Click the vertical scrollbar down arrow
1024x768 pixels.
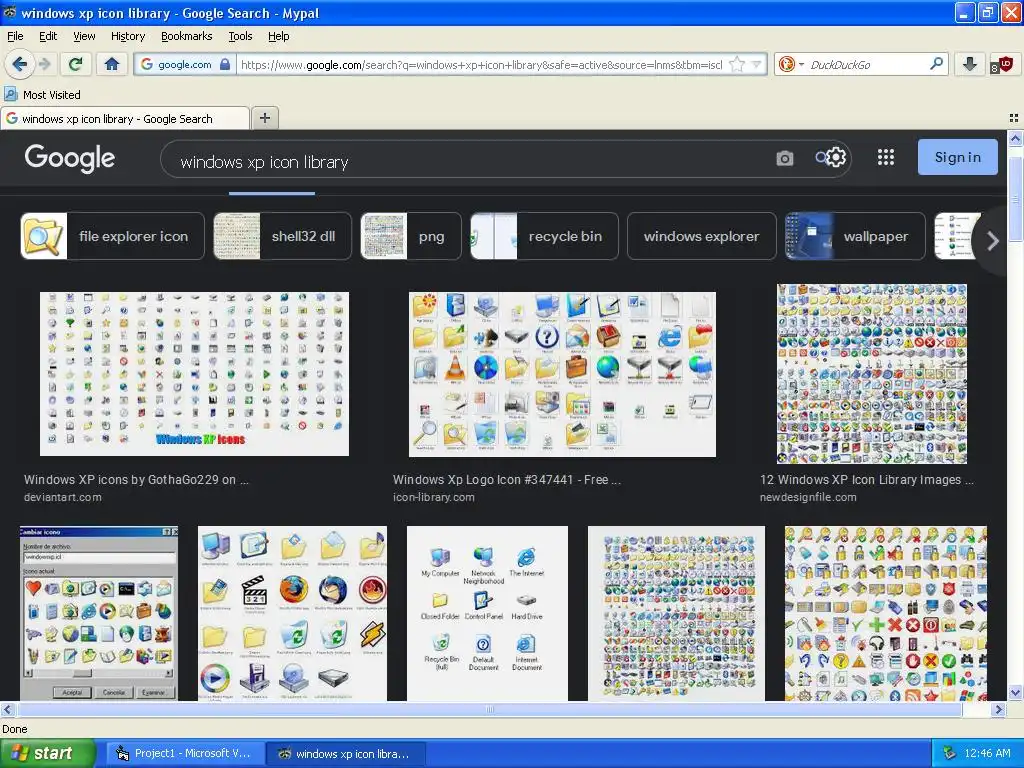(x=1015, y=693)
